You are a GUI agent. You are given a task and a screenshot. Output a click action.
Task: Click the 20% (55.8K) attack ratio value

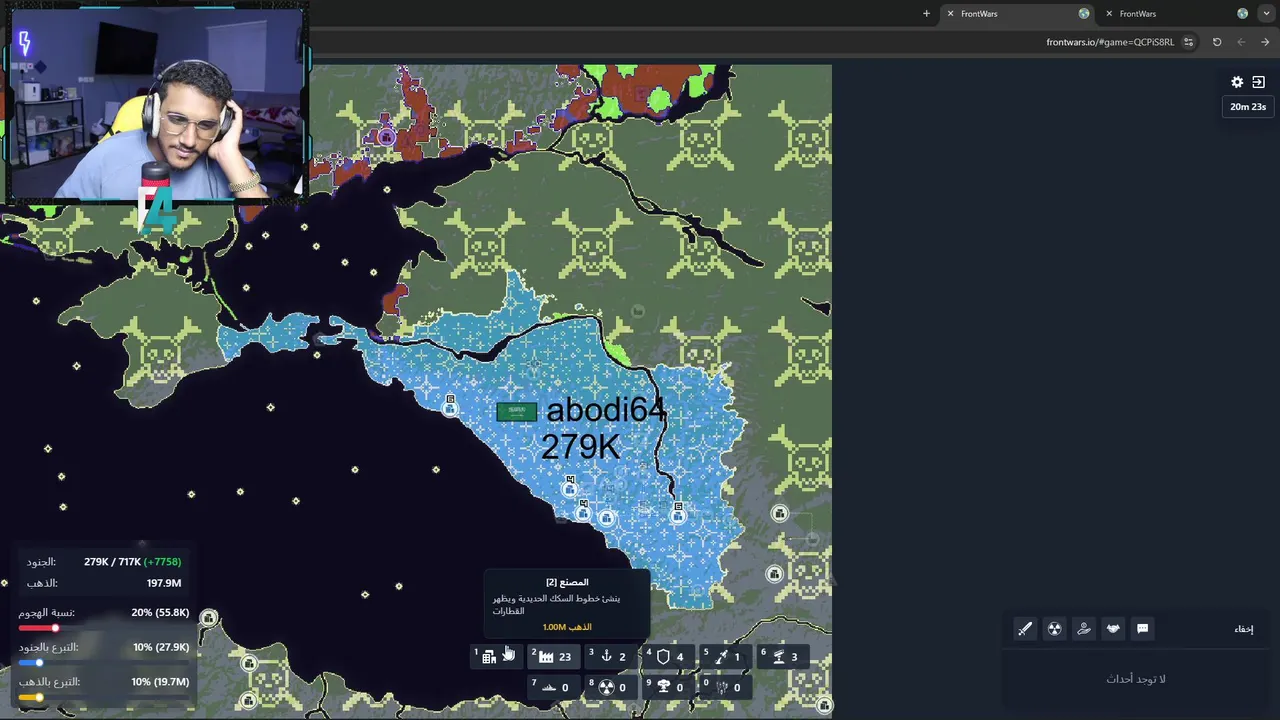[x=160, y=613]
